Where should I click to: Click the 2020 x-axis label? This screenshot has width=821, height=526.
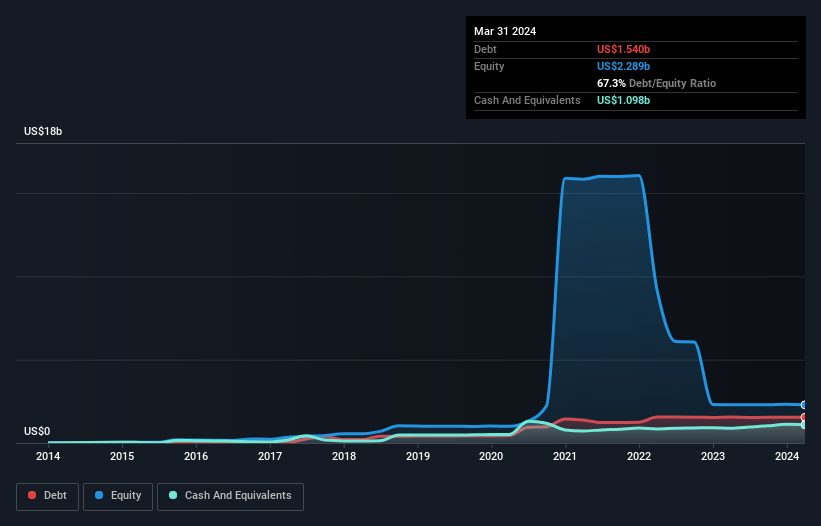[x=491, y=456]
